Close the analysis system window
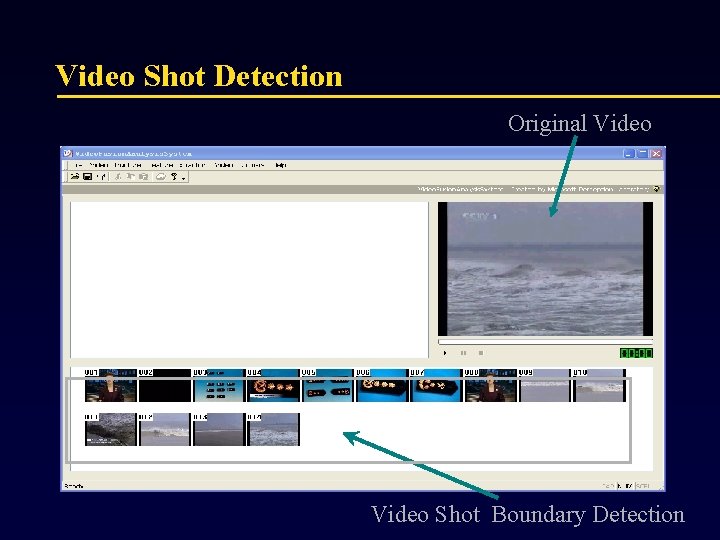 [656, 153]
